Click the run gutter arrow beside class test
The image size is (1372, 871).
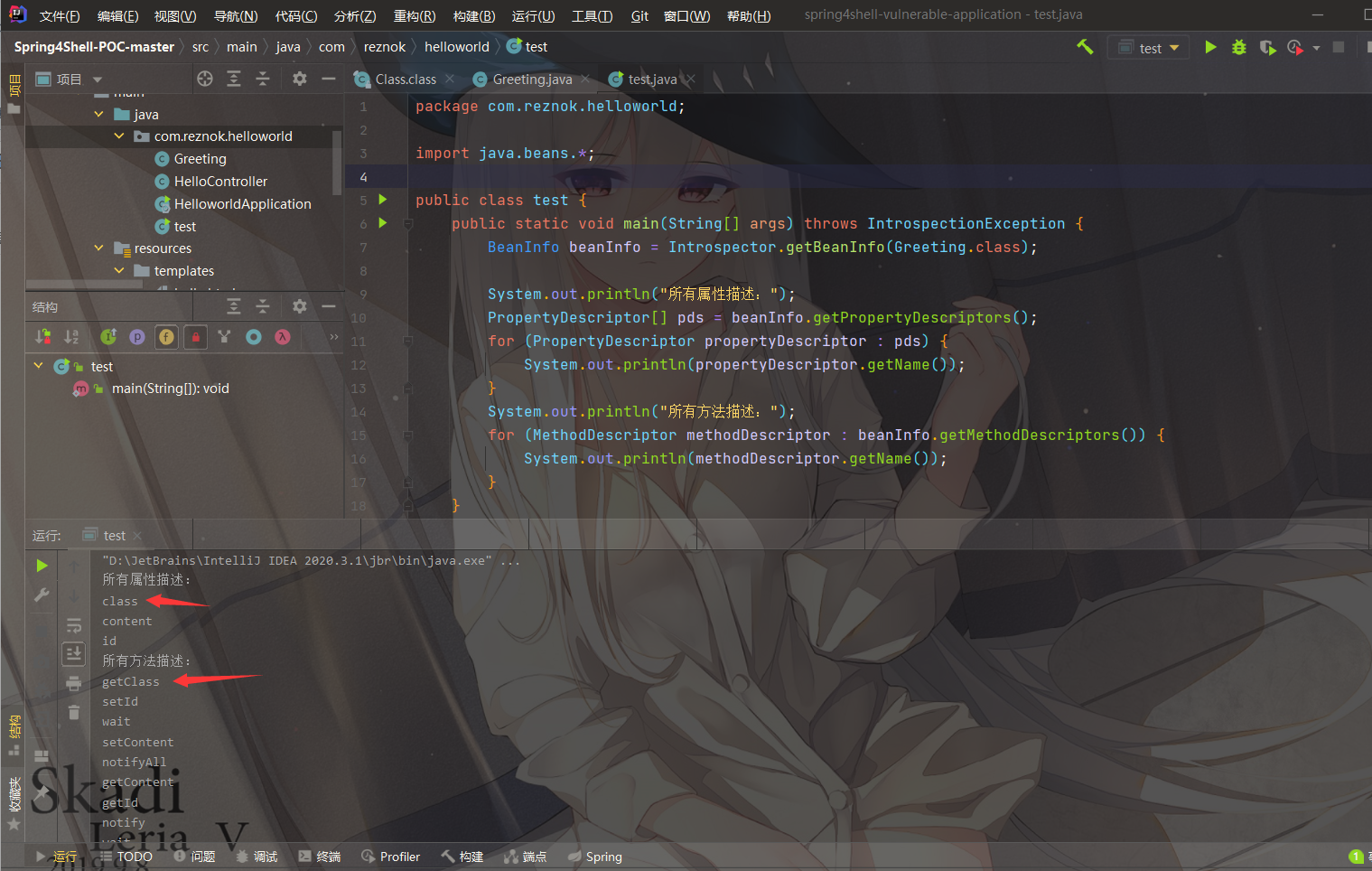click(x=382, y=200)
